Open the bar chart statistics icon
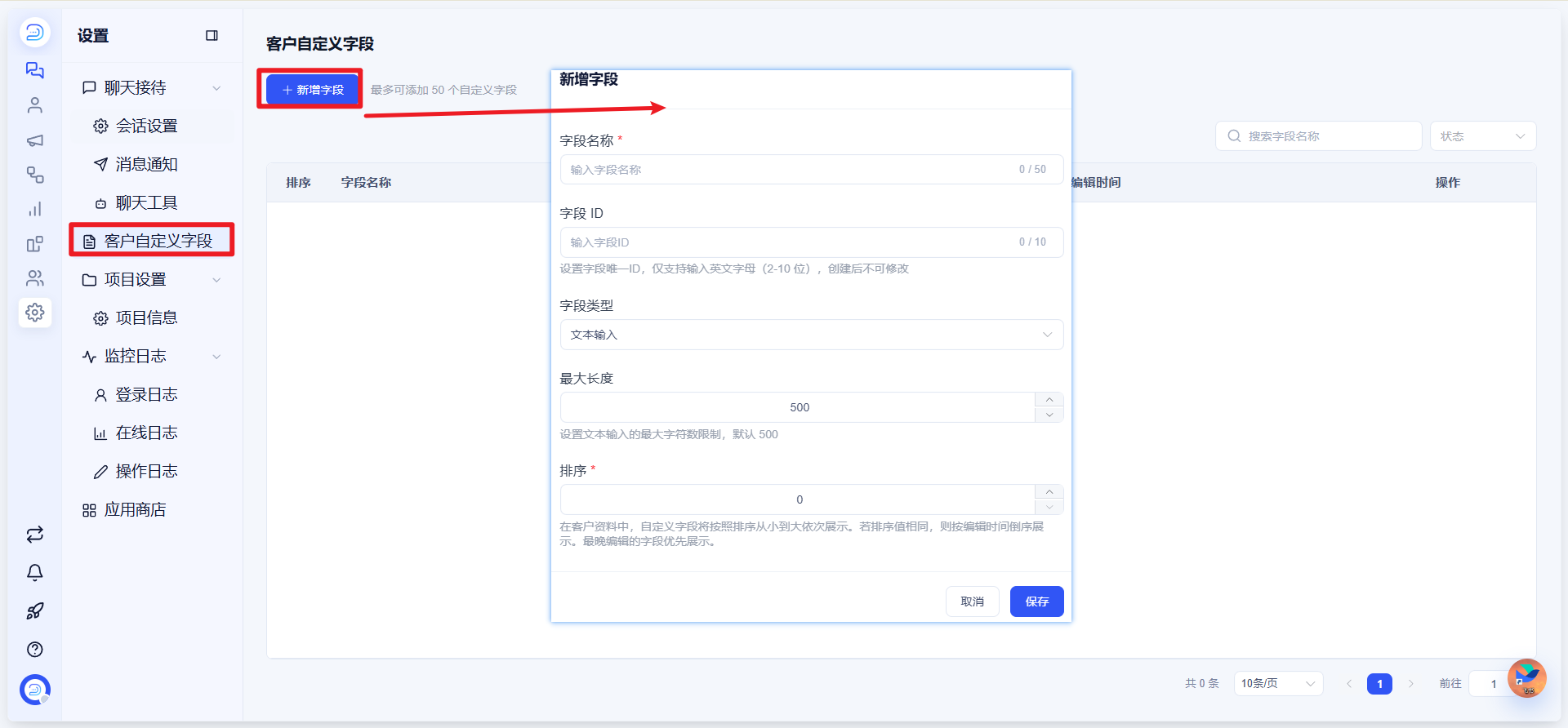This screenshot has width=1568, height=728. (34, 210)
